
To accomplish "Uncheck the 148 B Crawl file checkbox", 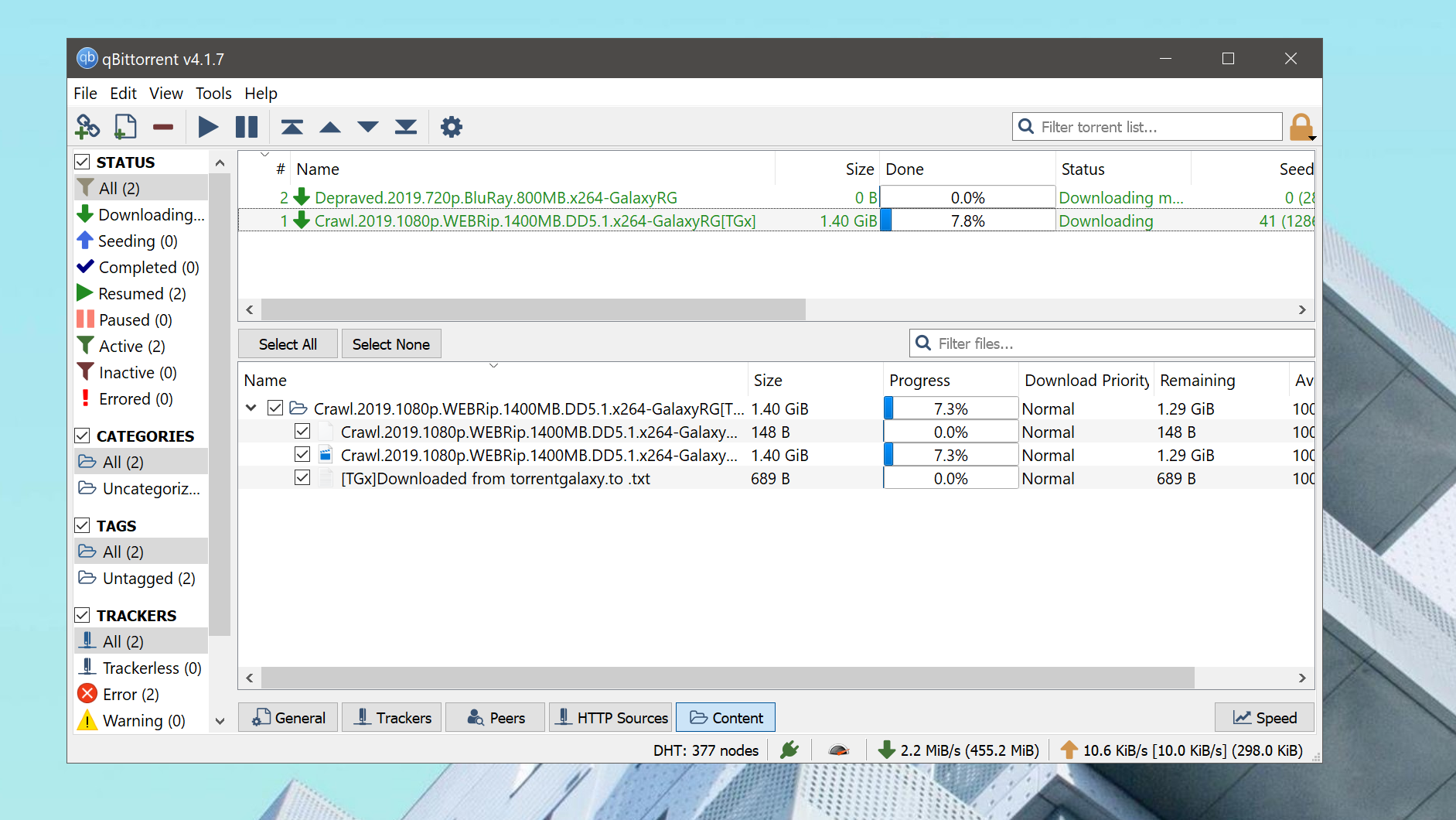I will point(302,431).
